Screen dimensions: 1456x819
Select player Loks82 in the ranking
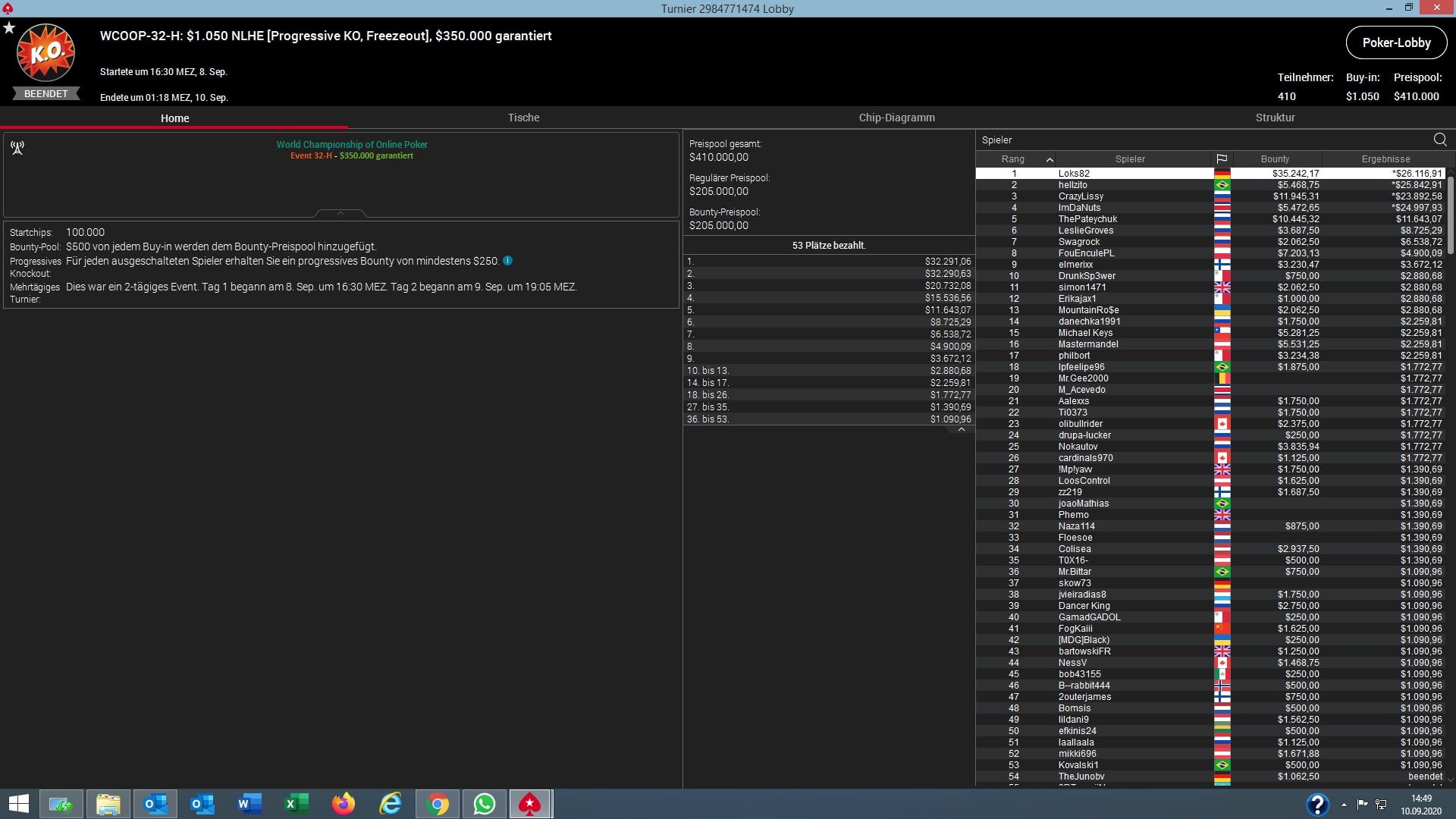1073,174
